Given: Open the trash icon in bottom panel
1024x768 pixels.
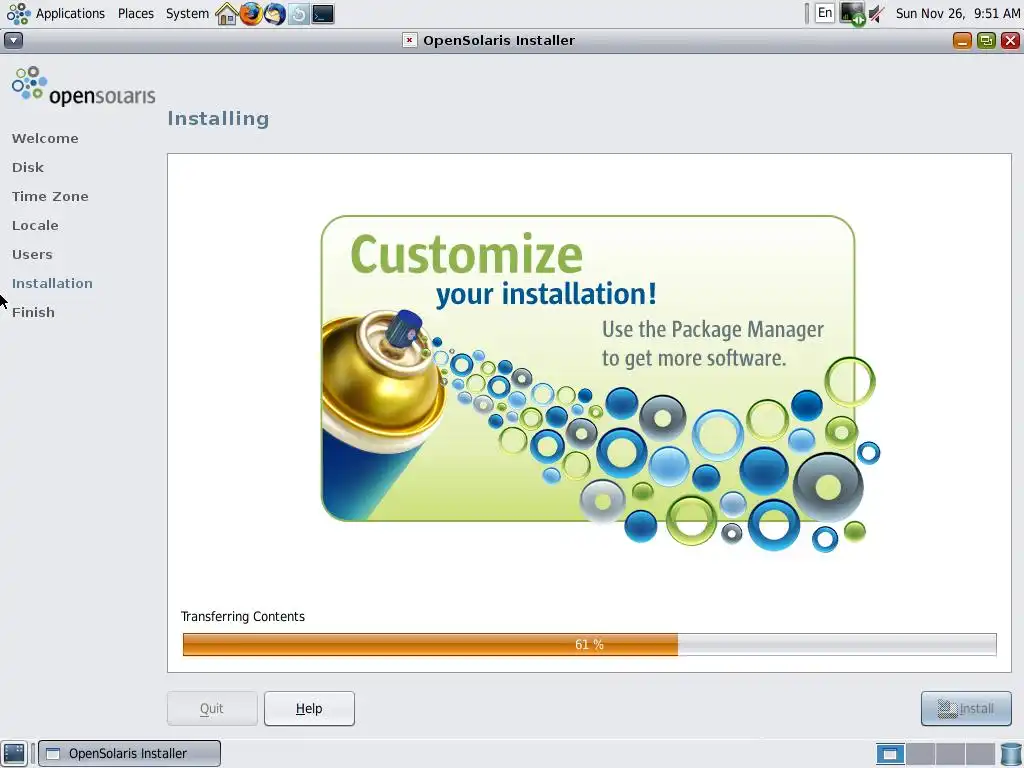Looking at the screenshot, I should (x=1010, y=754).
